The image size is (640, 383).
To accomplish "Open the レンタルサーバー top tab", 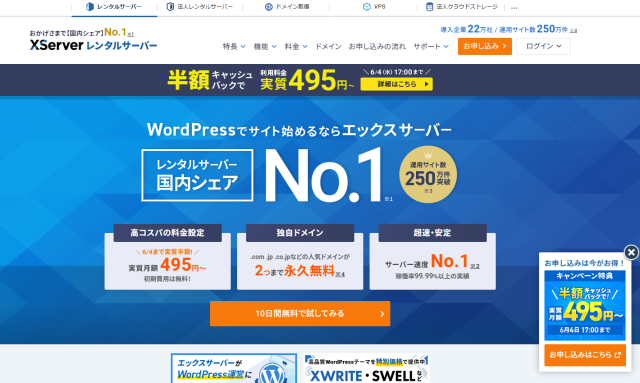I will tap(114, 7).
